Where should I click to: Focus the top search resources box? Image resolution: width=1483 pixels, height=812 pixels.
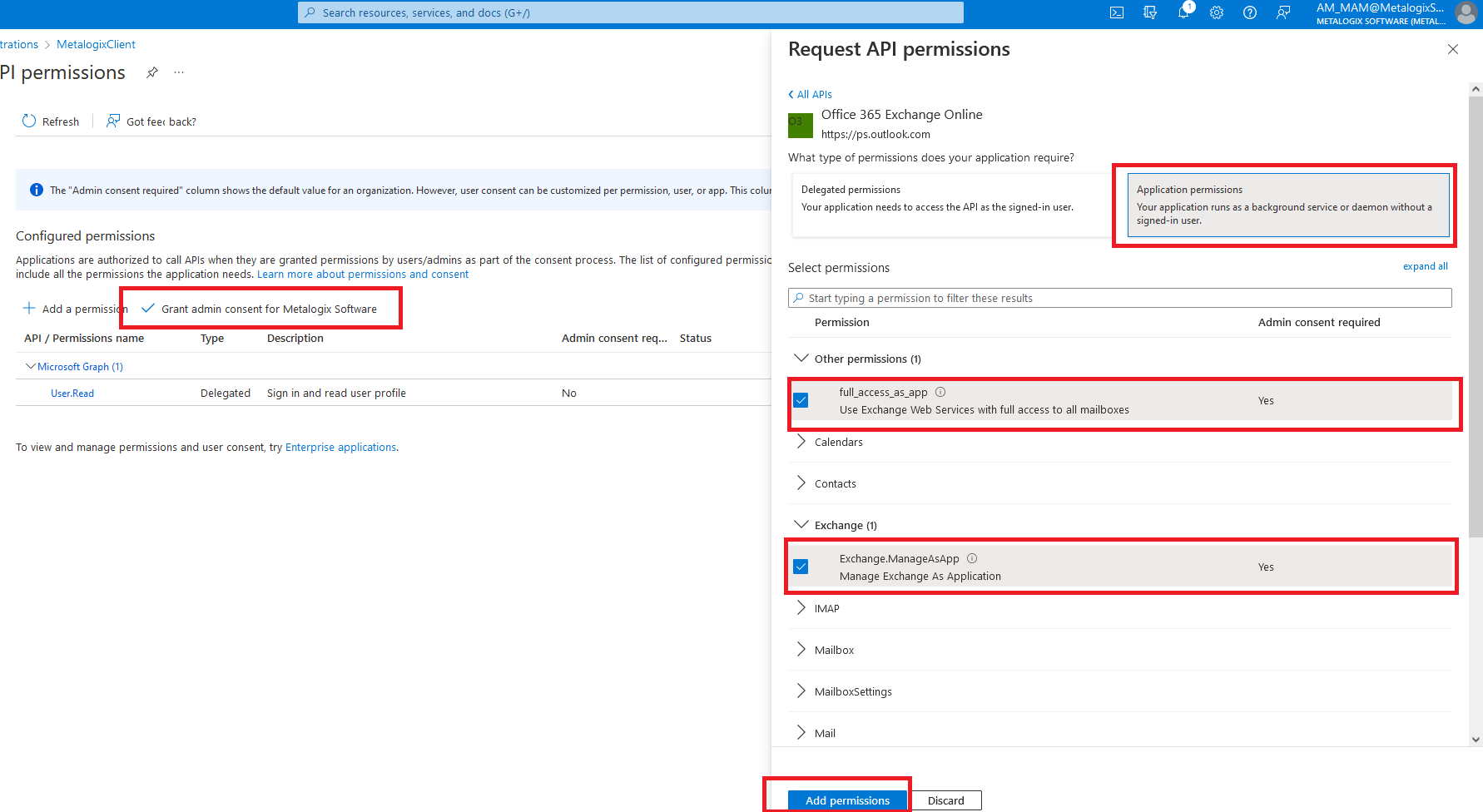[631, 12]
